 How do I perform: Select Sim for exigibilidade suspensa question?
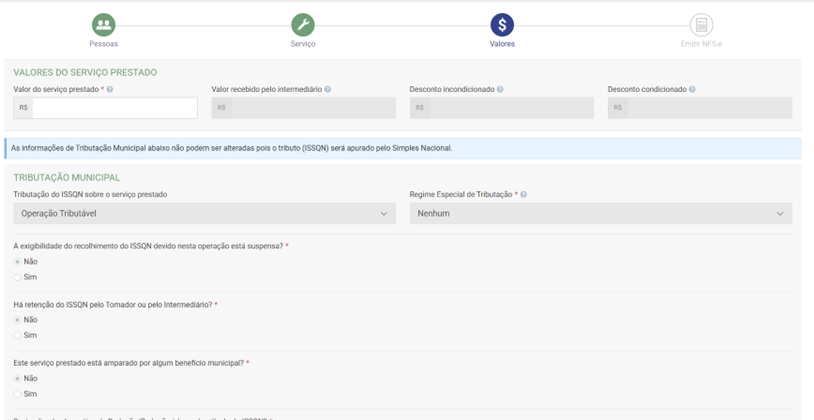pyautogui.click(x=17, y=277)
